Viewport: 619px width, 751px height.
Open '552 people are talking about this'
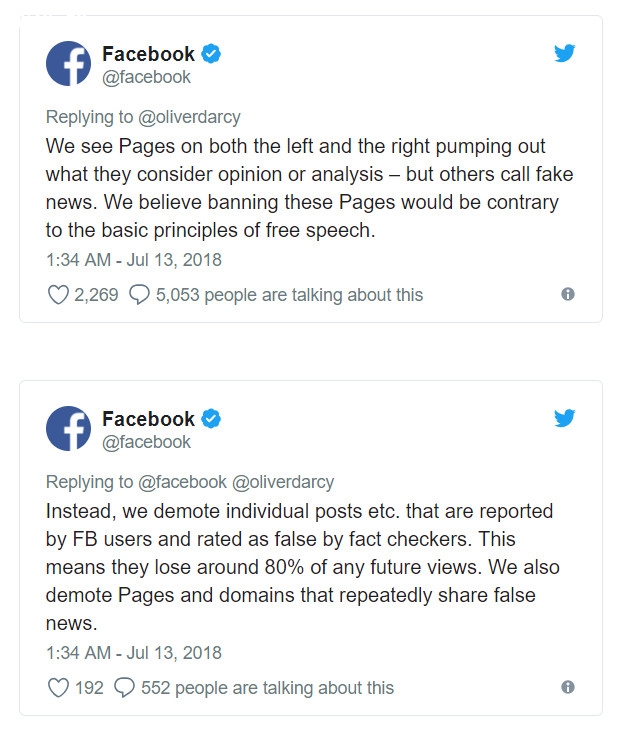267,688
